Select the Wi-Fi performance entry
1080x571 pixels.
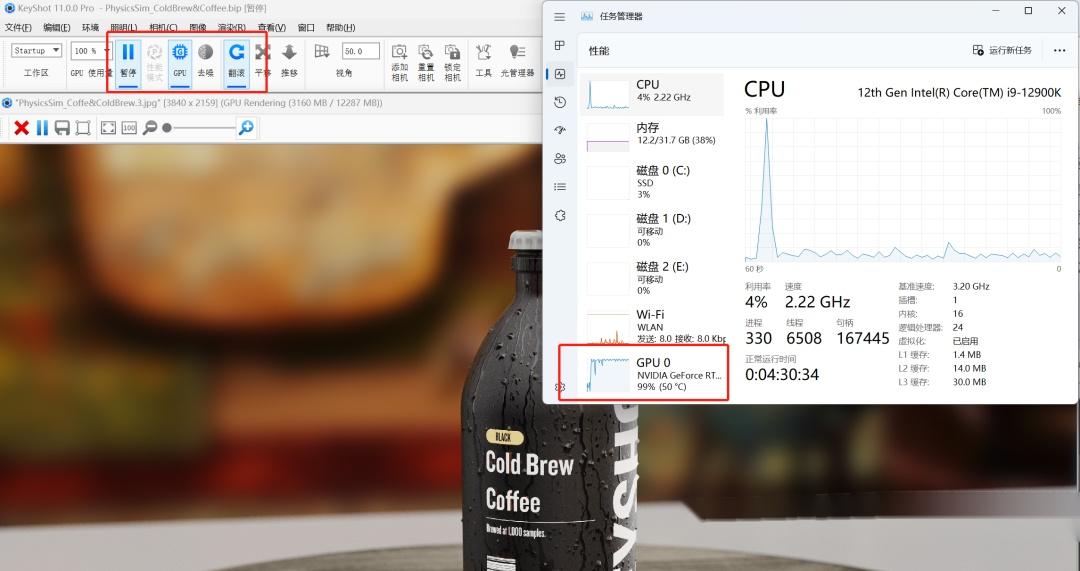[652, 326]
